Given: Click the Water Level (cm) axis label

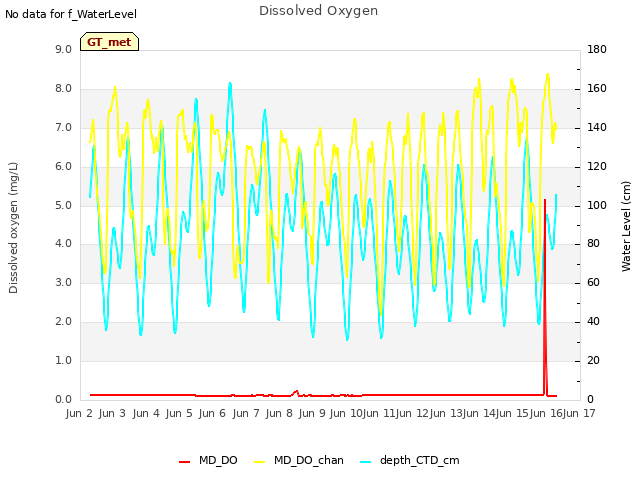Looking at the screenshot, I should [626, 227].
